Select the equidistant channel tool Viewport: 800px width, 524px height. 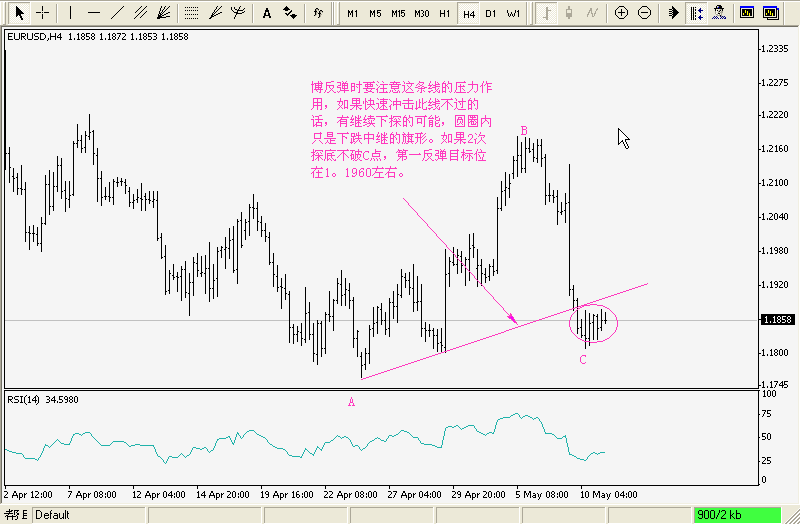click(140, 13)
